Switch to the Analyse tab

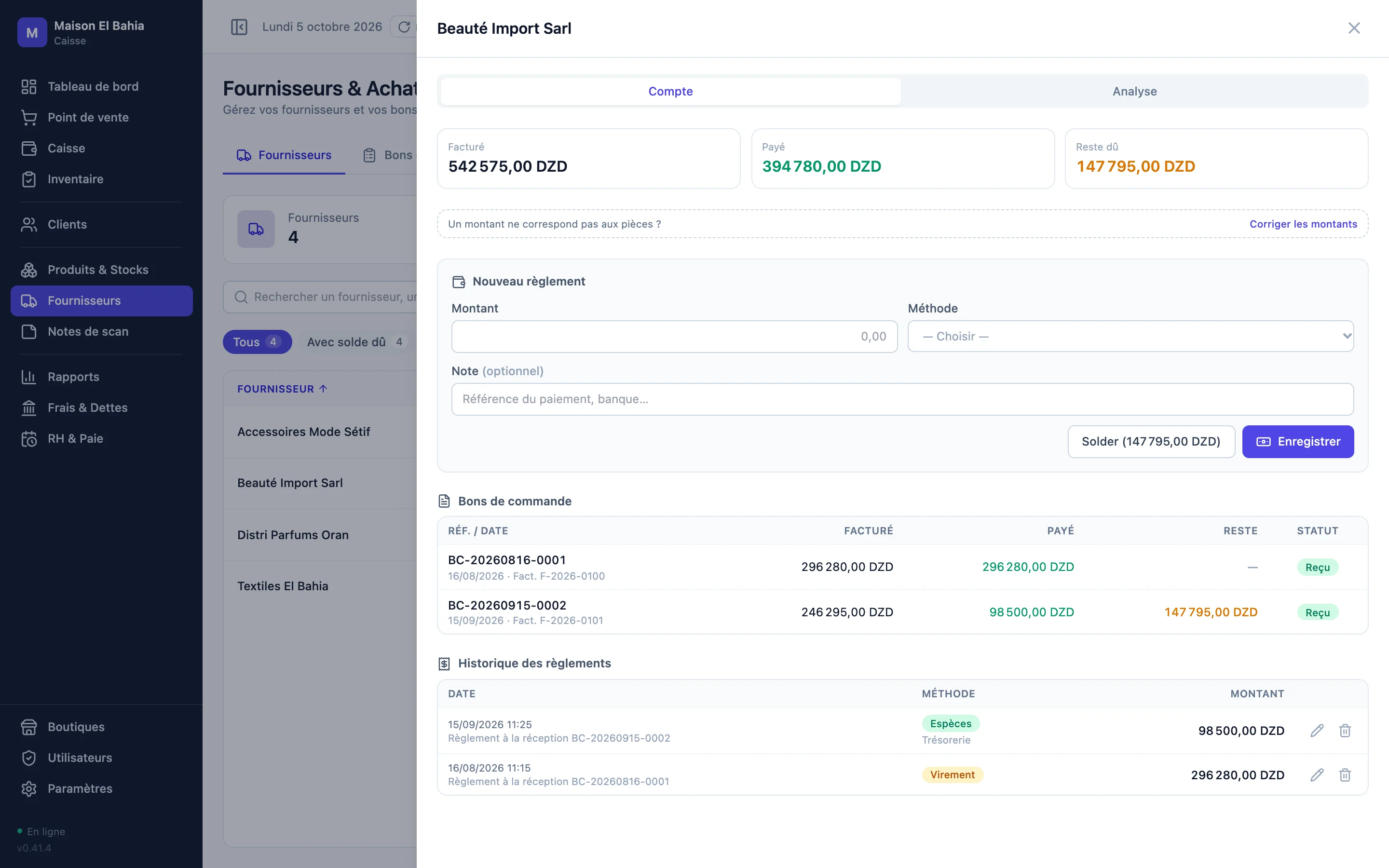point(1134,91)
